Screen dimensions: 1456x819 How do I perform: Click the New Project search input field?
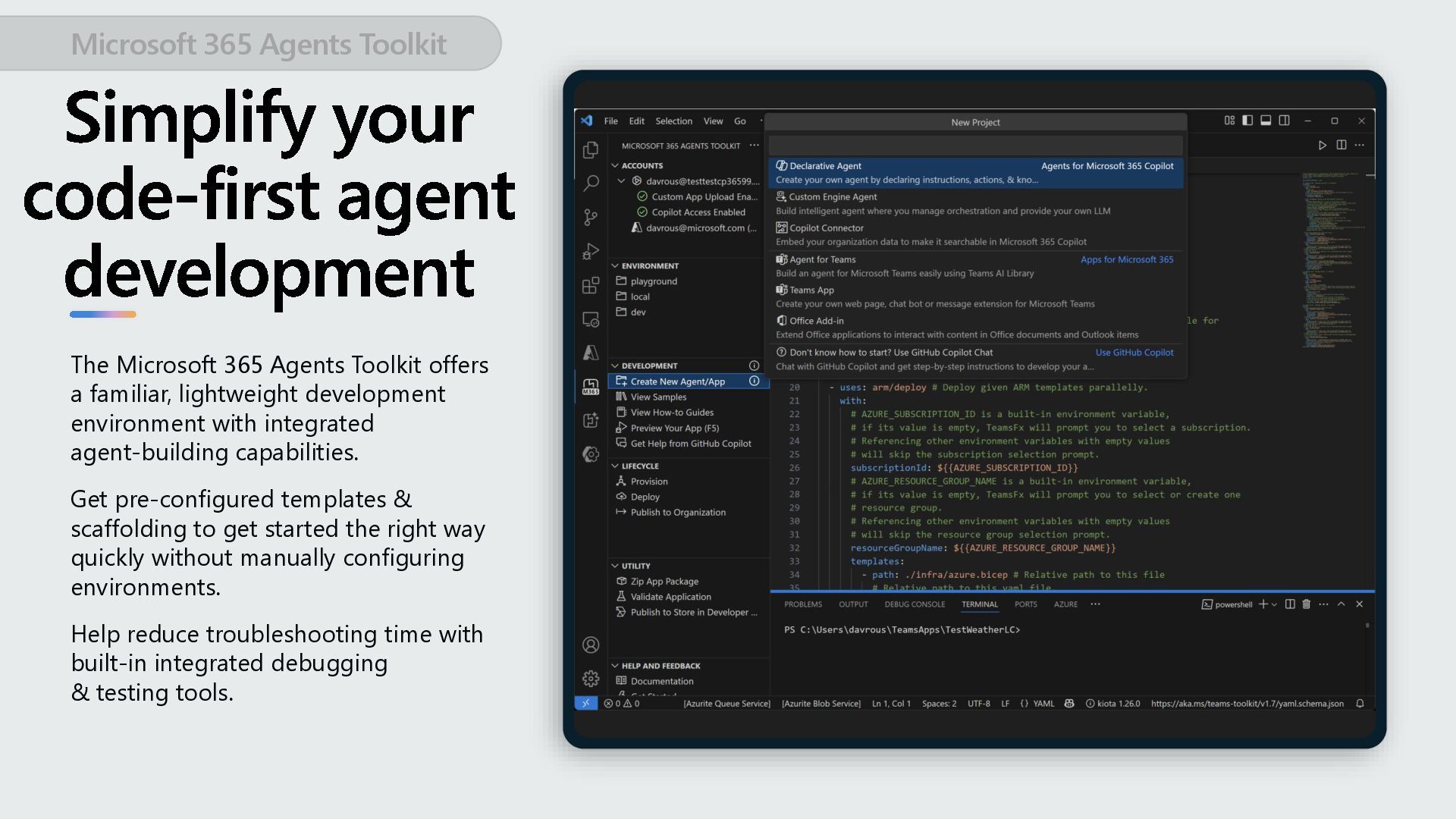(x=975, y=146)
